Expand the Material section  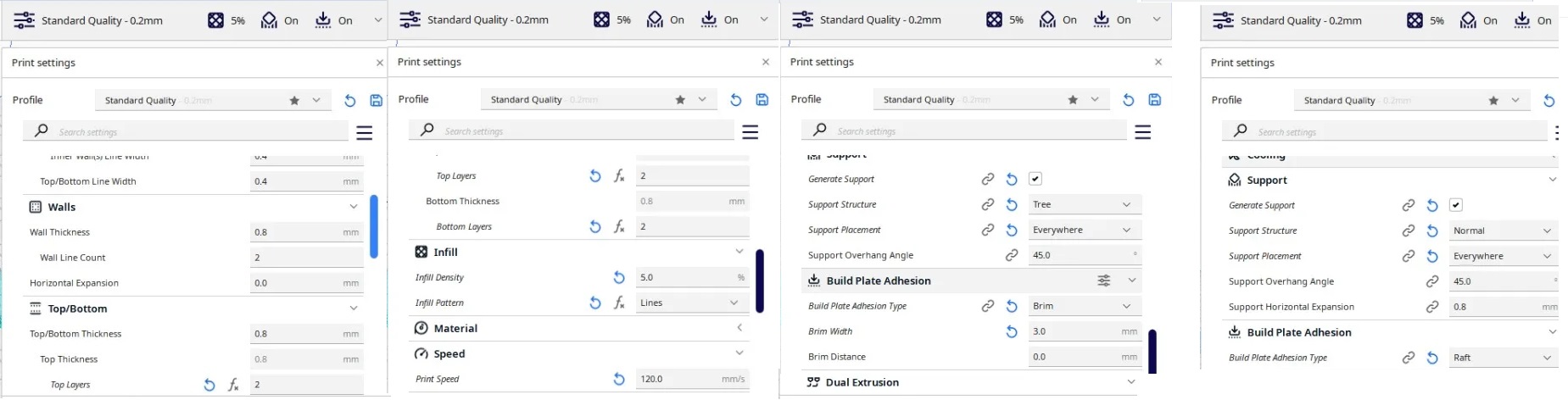click(x=739, y=328)
